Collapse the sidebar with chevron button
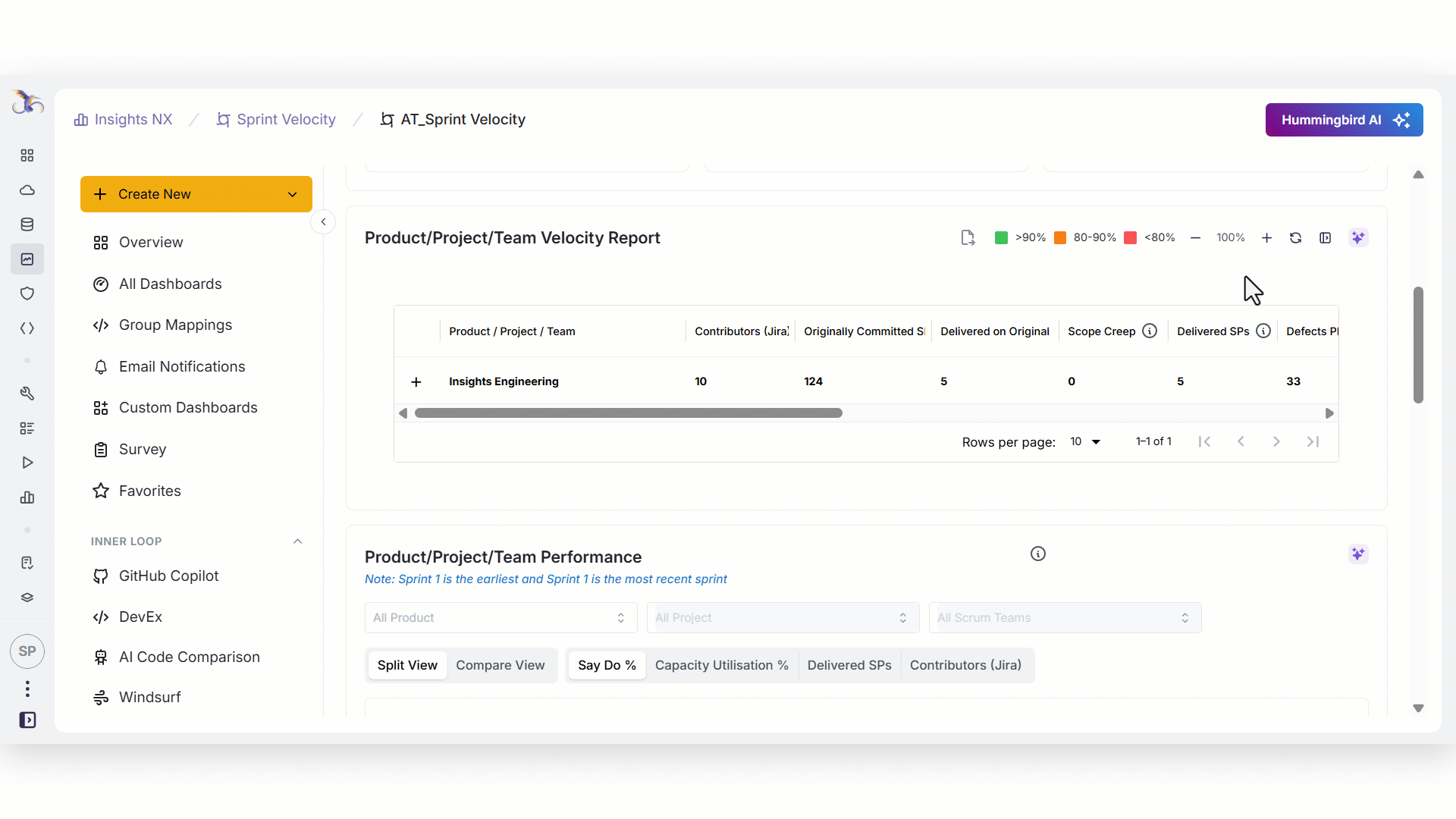Screen dimensions: 1456x819 (x=323, y=222)
